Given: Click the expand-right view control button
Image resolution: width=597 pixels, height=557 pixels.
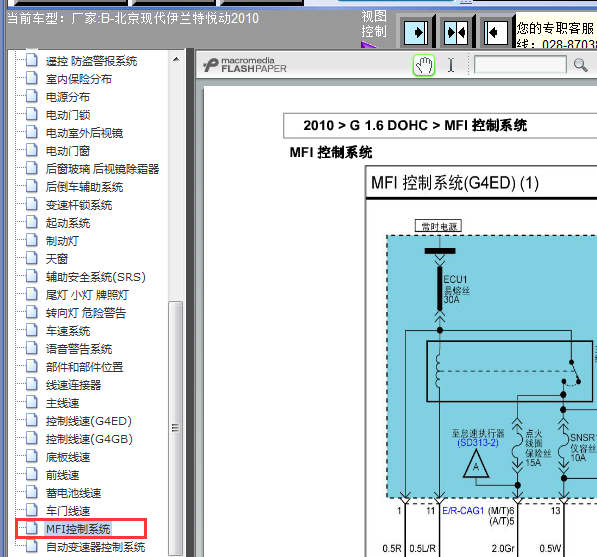Looking at the screenshot, I should 416,32.
